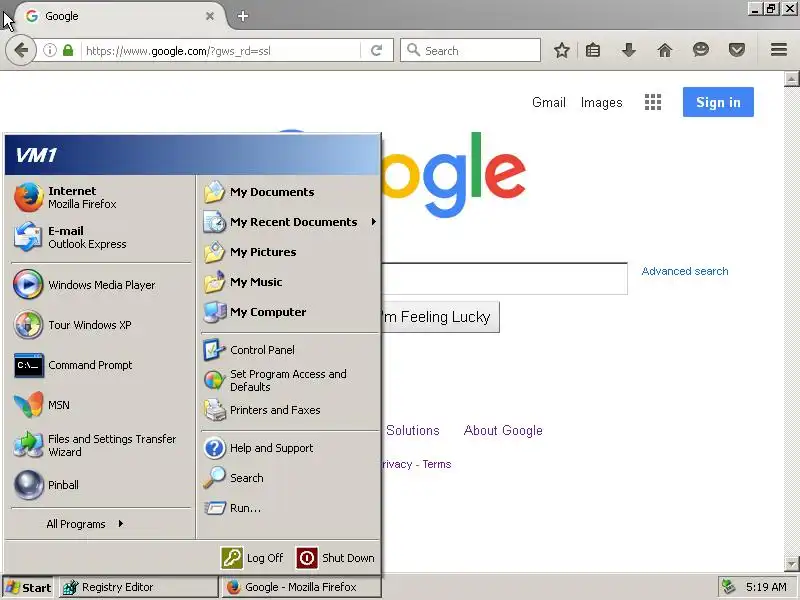Open the Terms link

click(437, 464)
